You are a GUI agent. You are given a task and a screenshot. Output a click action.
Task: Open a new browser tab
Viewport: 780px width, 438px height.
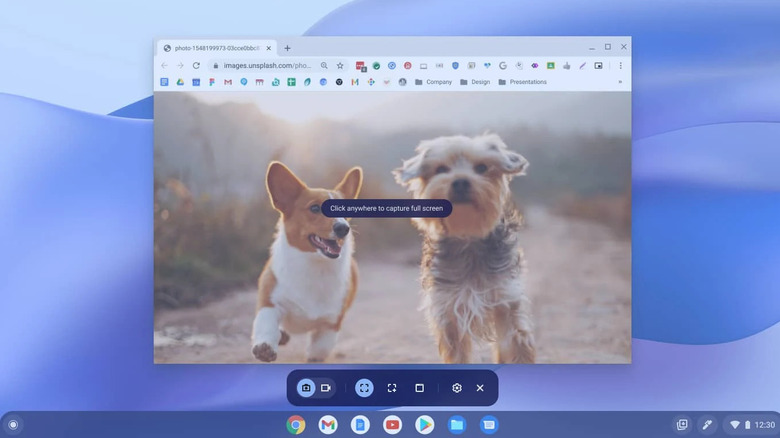pyautogui.click(x=287, y=48)
